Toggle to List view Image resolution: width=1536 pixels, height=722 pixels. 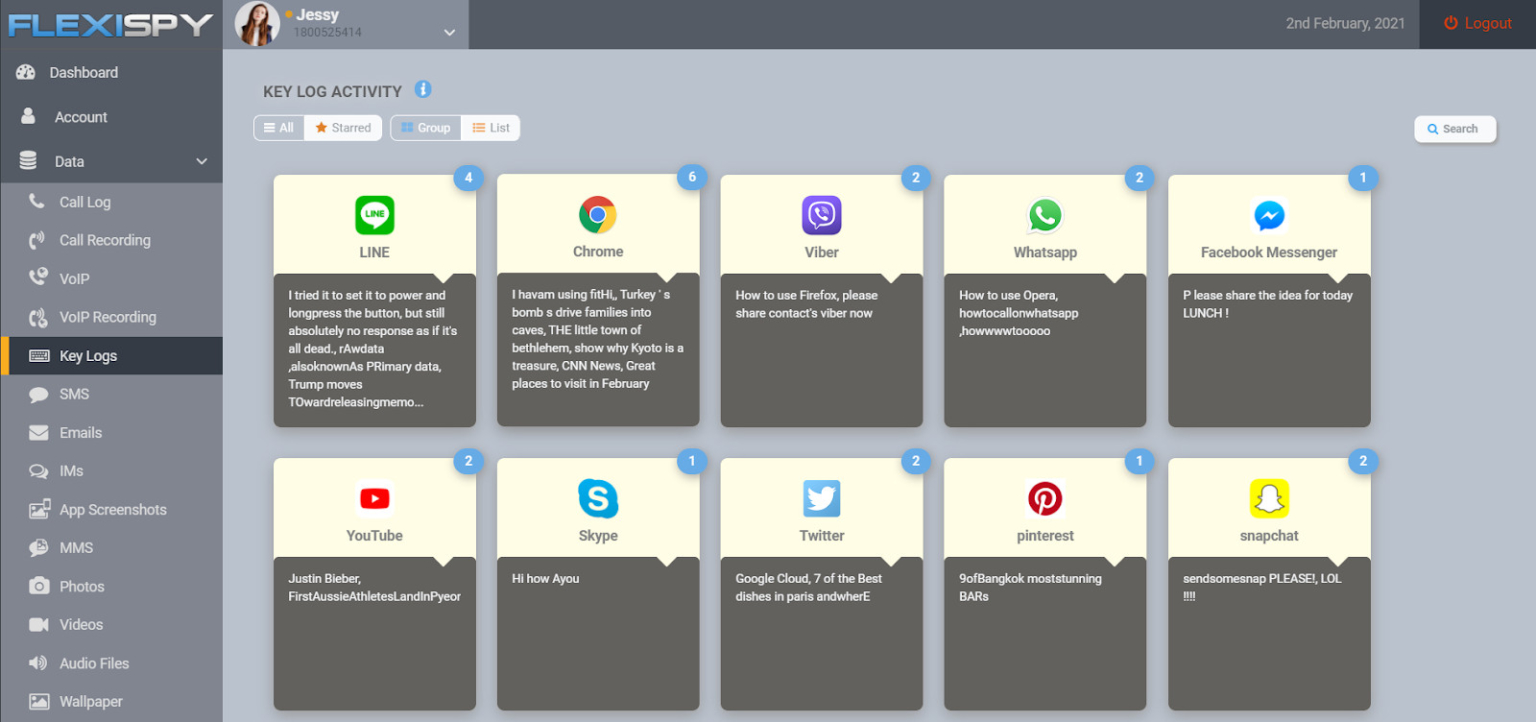[491, 128]
